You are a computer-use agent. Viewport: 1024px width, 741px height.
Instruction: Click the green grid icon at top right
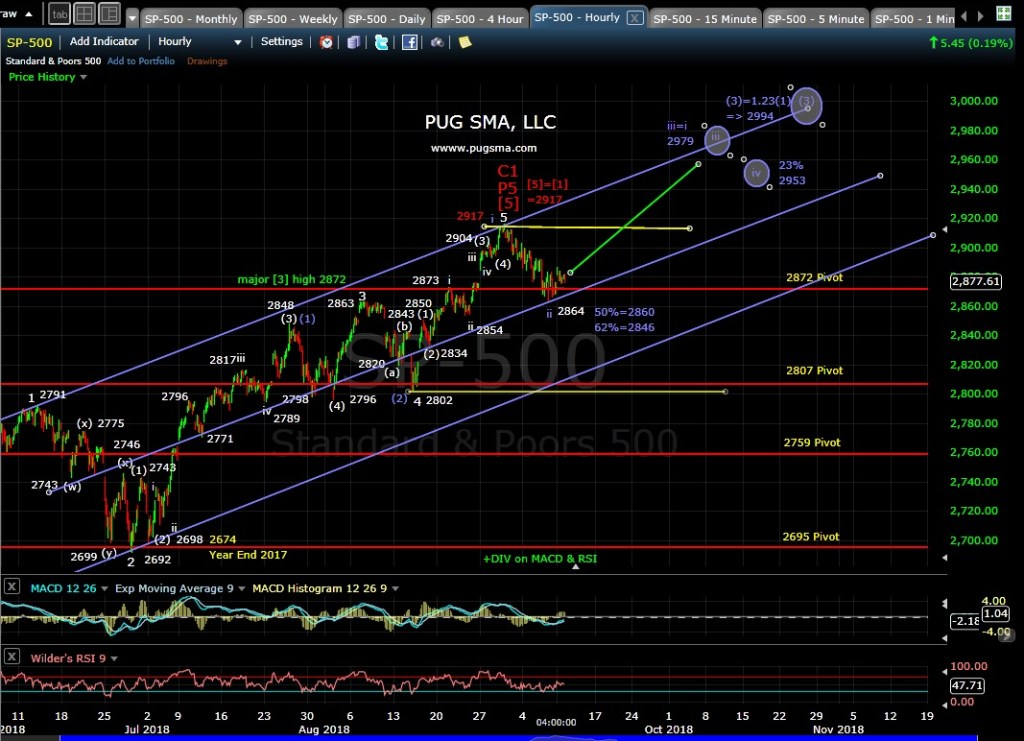pos(1004,13)
